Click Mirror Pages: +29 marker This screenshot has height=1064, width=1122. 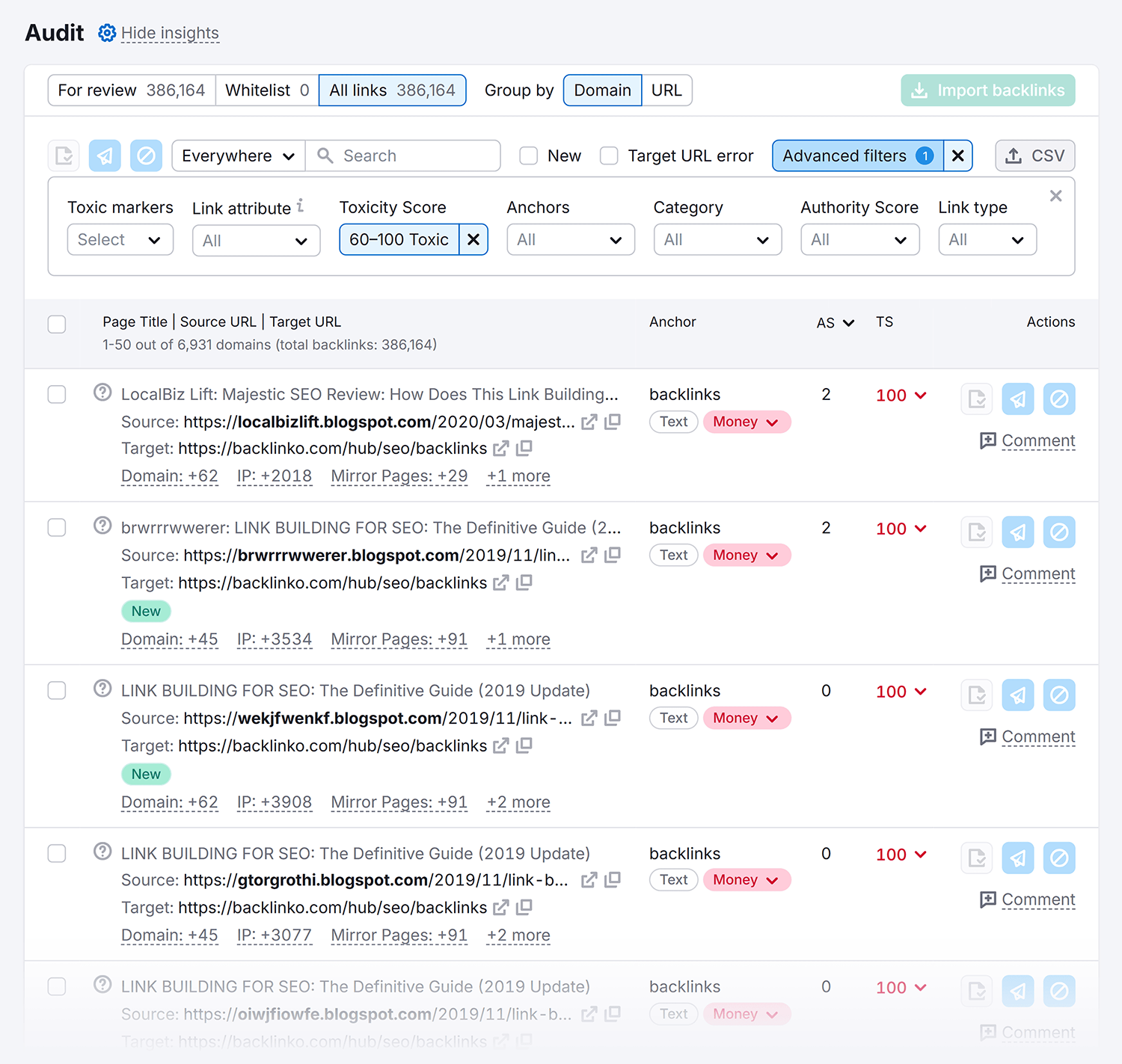399,476
